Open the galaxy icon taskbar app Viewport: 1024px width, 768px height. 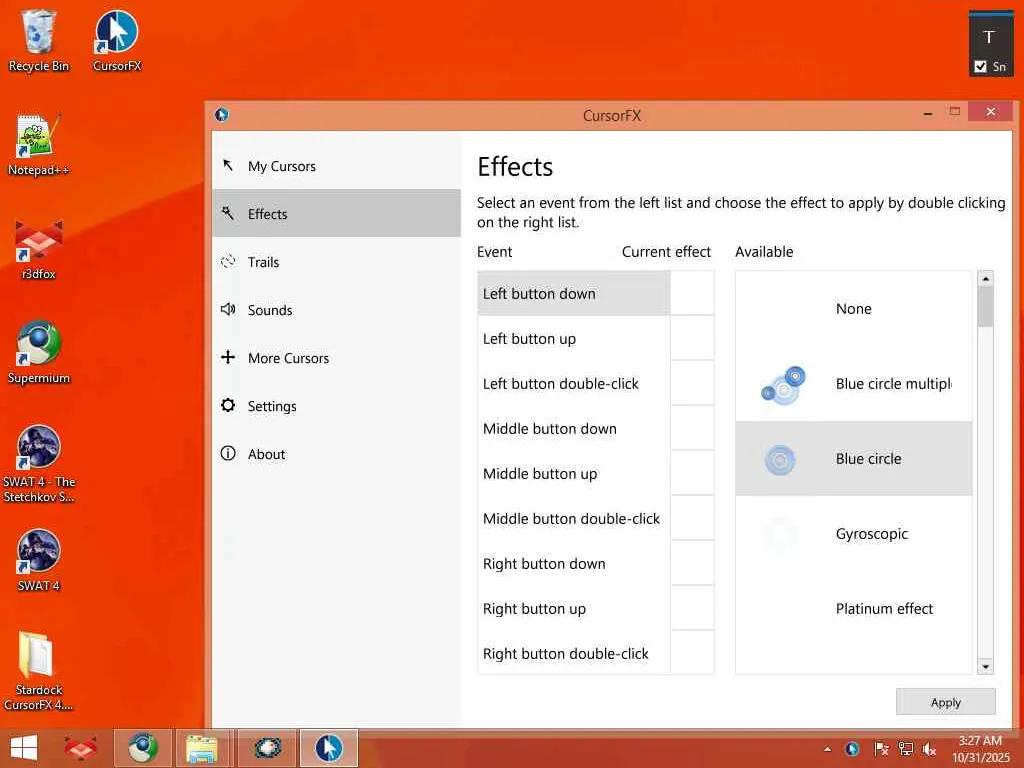267,748
